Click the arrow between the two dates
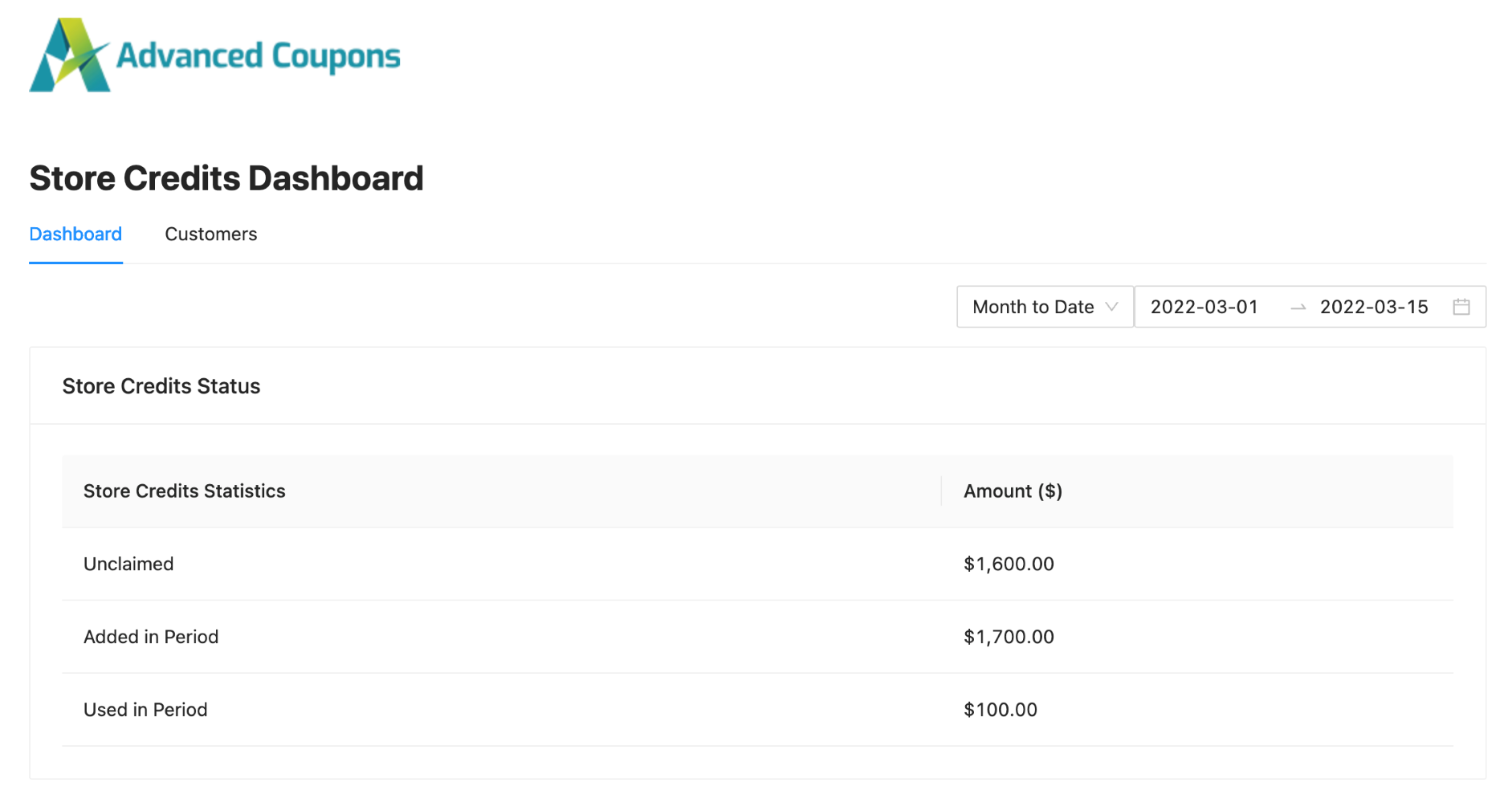 point(1298,308)
